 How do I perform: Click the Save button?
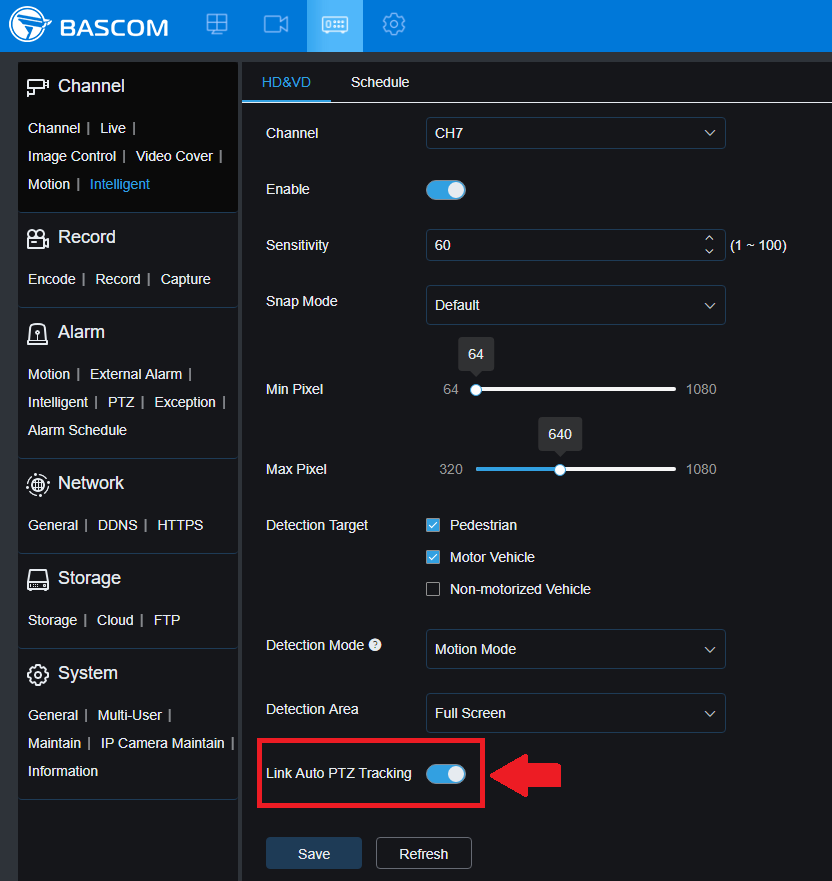314,853
